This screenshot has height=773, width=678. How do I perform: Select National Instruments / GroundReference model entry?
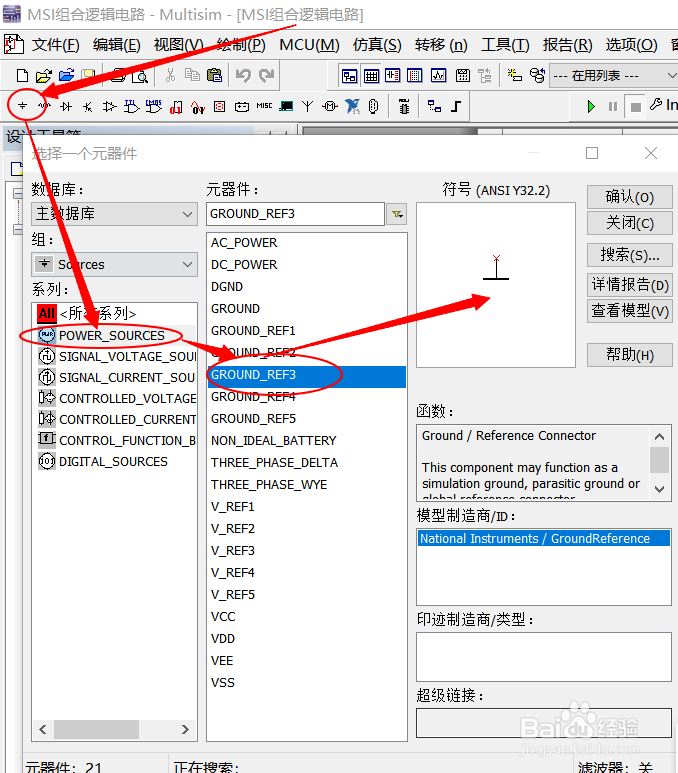tap(544, 538)
